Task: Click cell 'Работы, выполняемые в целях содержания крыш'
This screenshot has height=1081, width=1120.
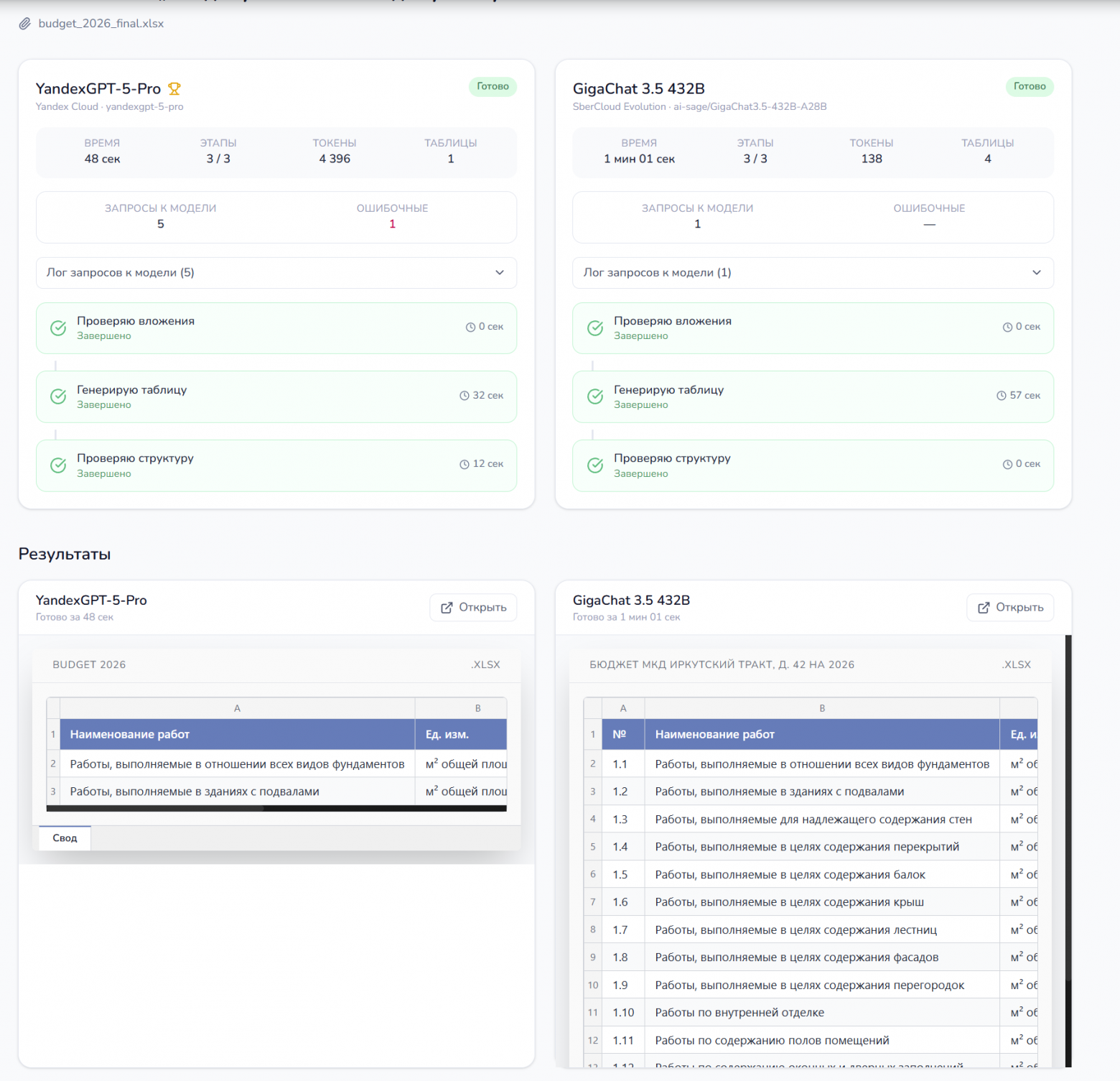Action: point(822,902)
